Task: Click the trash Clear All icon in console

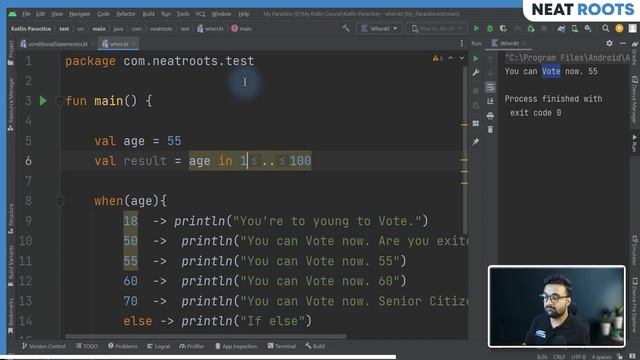Action: pyautogui.click(x=490, y=130)
